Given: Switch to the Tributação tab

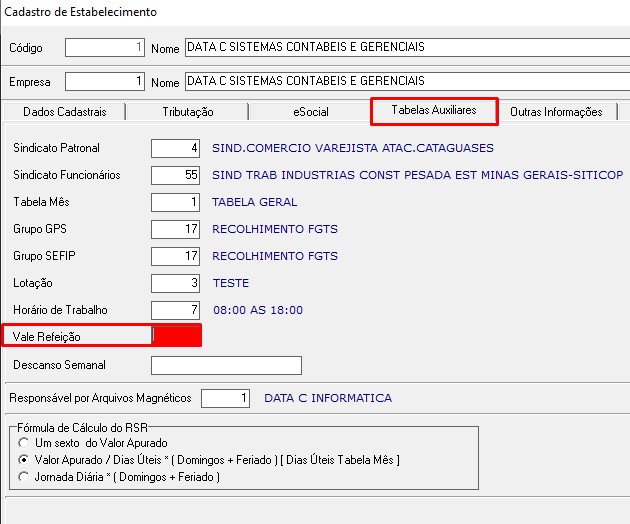Looking at the screenshot, I should pos(188,112).
